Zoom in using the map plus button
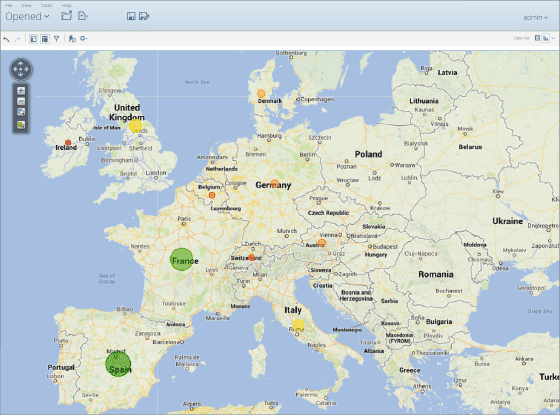 click(x=21, y=91)
